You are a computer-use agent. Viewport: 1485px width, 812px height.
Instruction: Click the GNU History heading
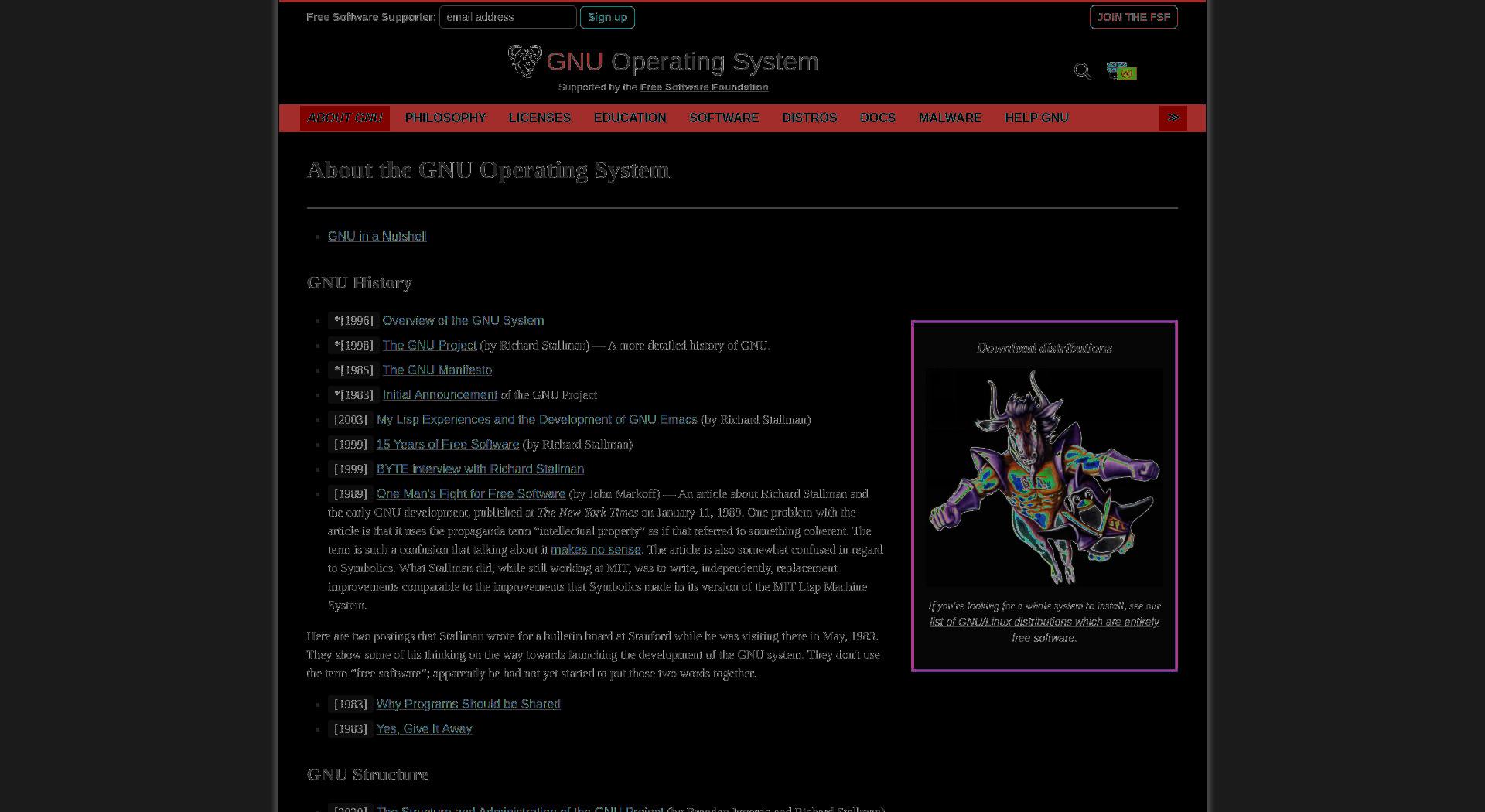click(x=360, y=283)
